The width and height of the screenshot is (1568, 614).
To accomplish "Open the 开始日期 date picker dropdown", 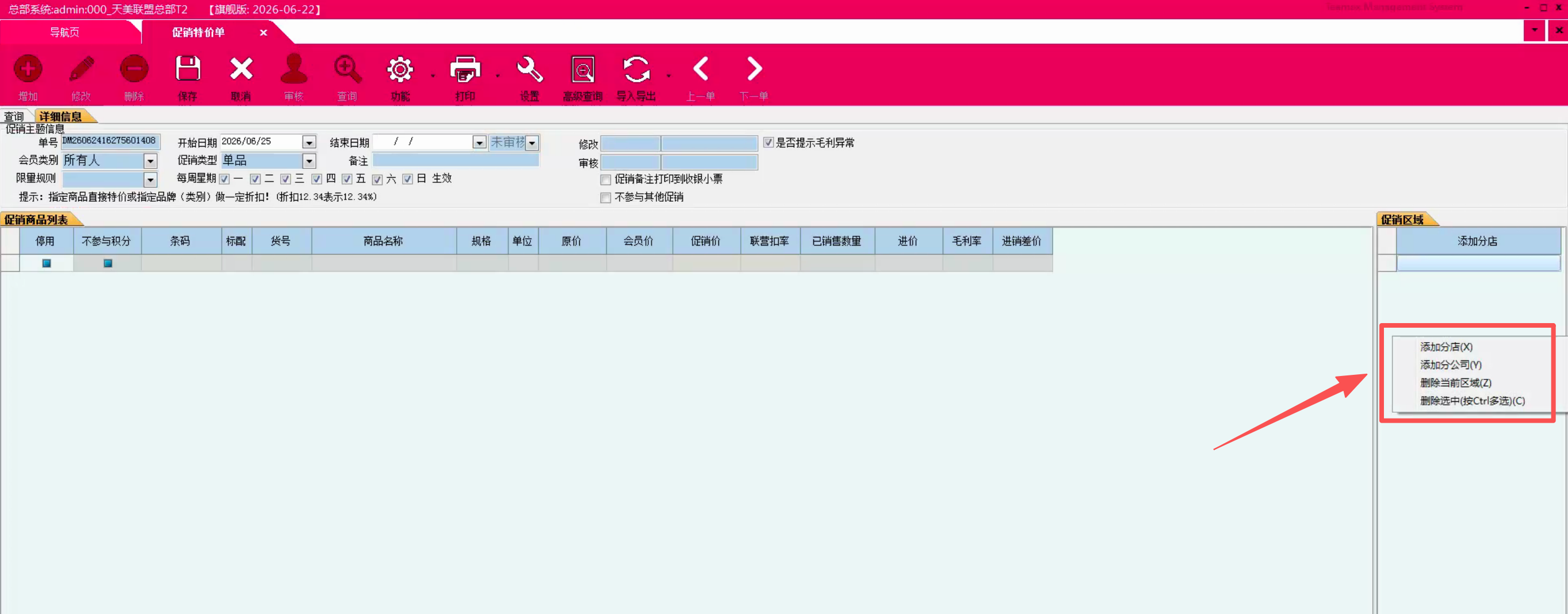I will tap(309, 143).
